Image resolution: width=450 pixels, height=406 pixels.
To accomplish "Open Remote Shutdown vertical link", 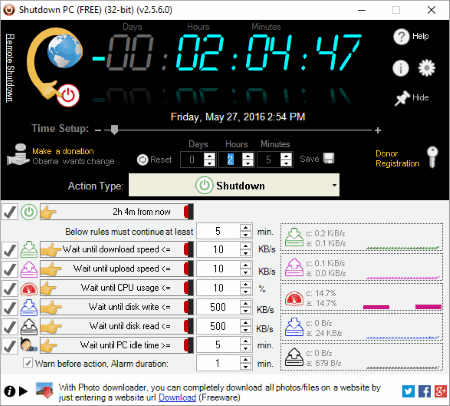I will click(10, 67).
